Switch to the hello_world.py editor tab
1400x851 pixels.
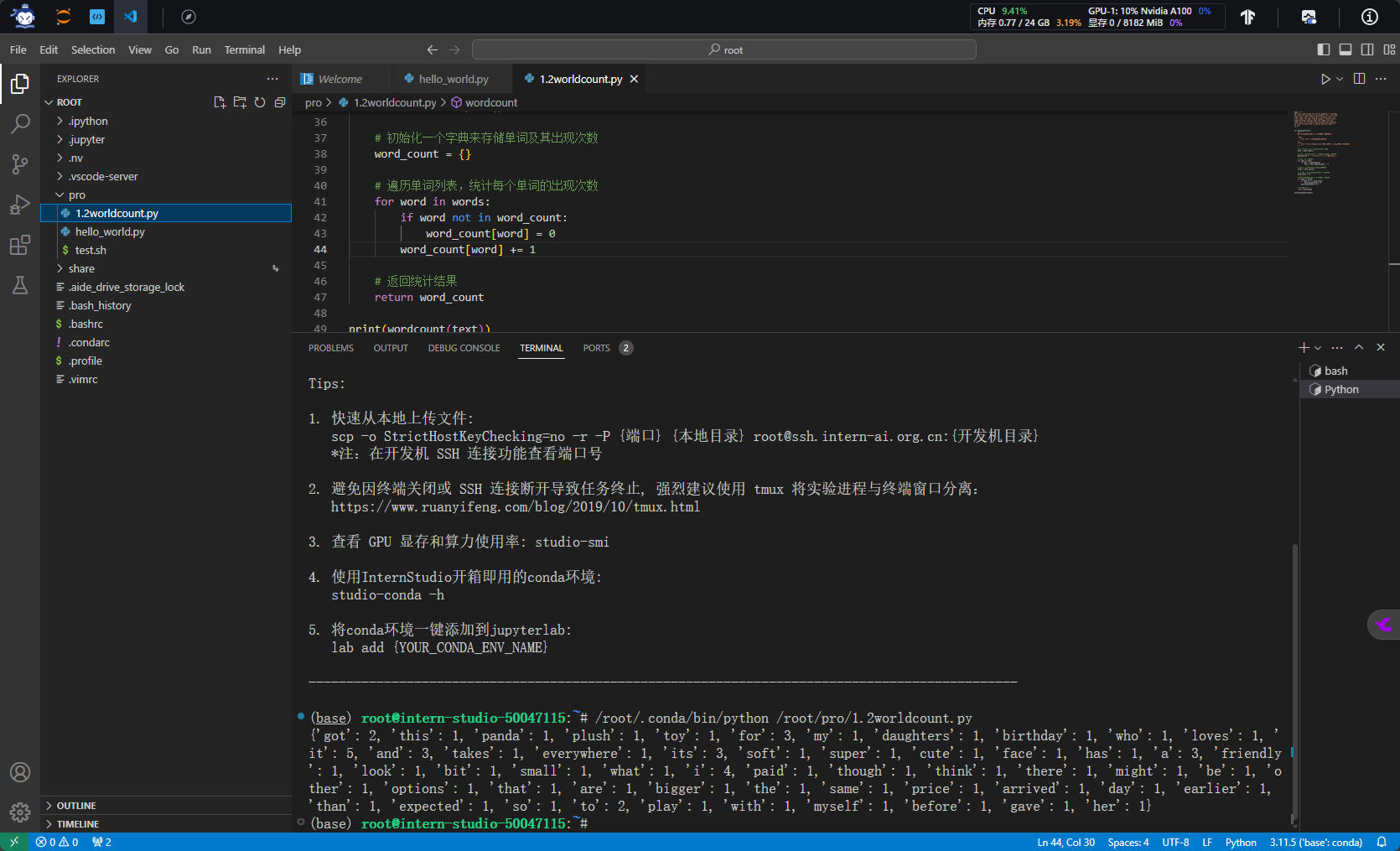pyautogui.click(x=453, y=79)
